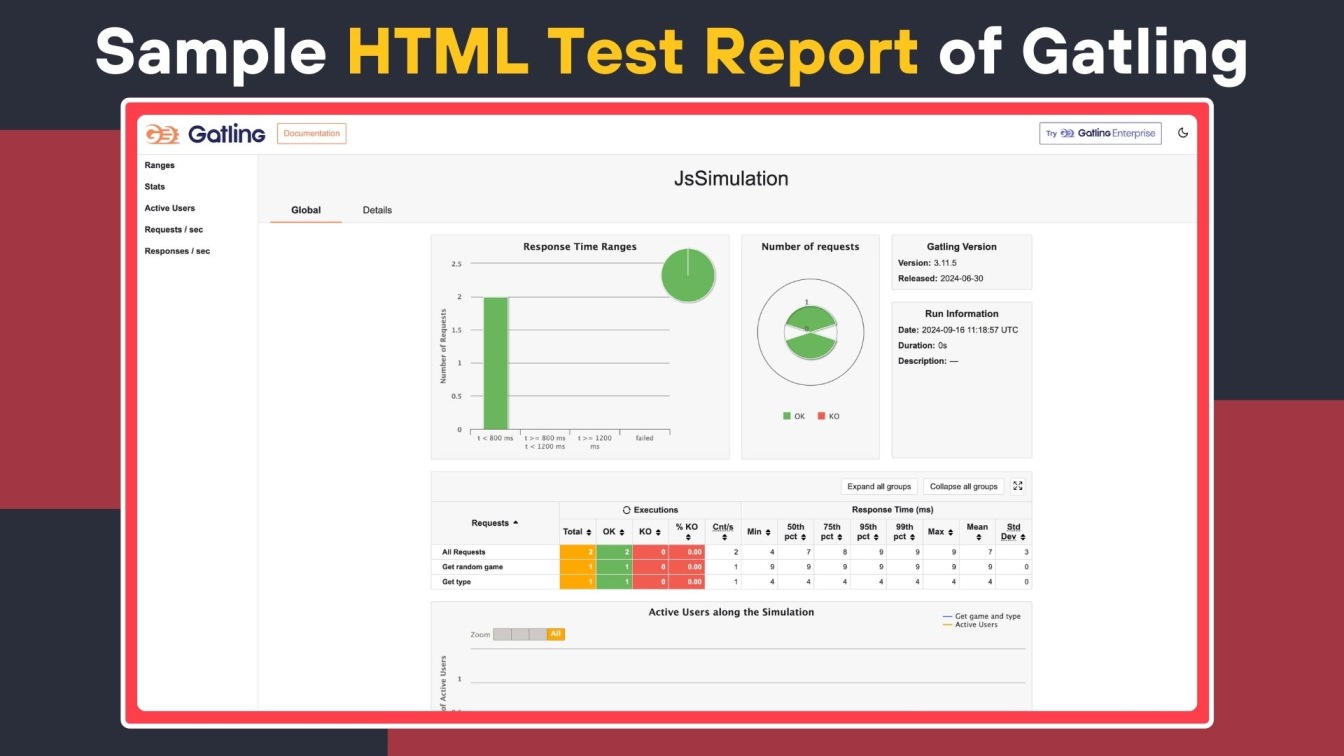Sort by the % KO column
The image size is (1344, 756).
tap(687, 532)
